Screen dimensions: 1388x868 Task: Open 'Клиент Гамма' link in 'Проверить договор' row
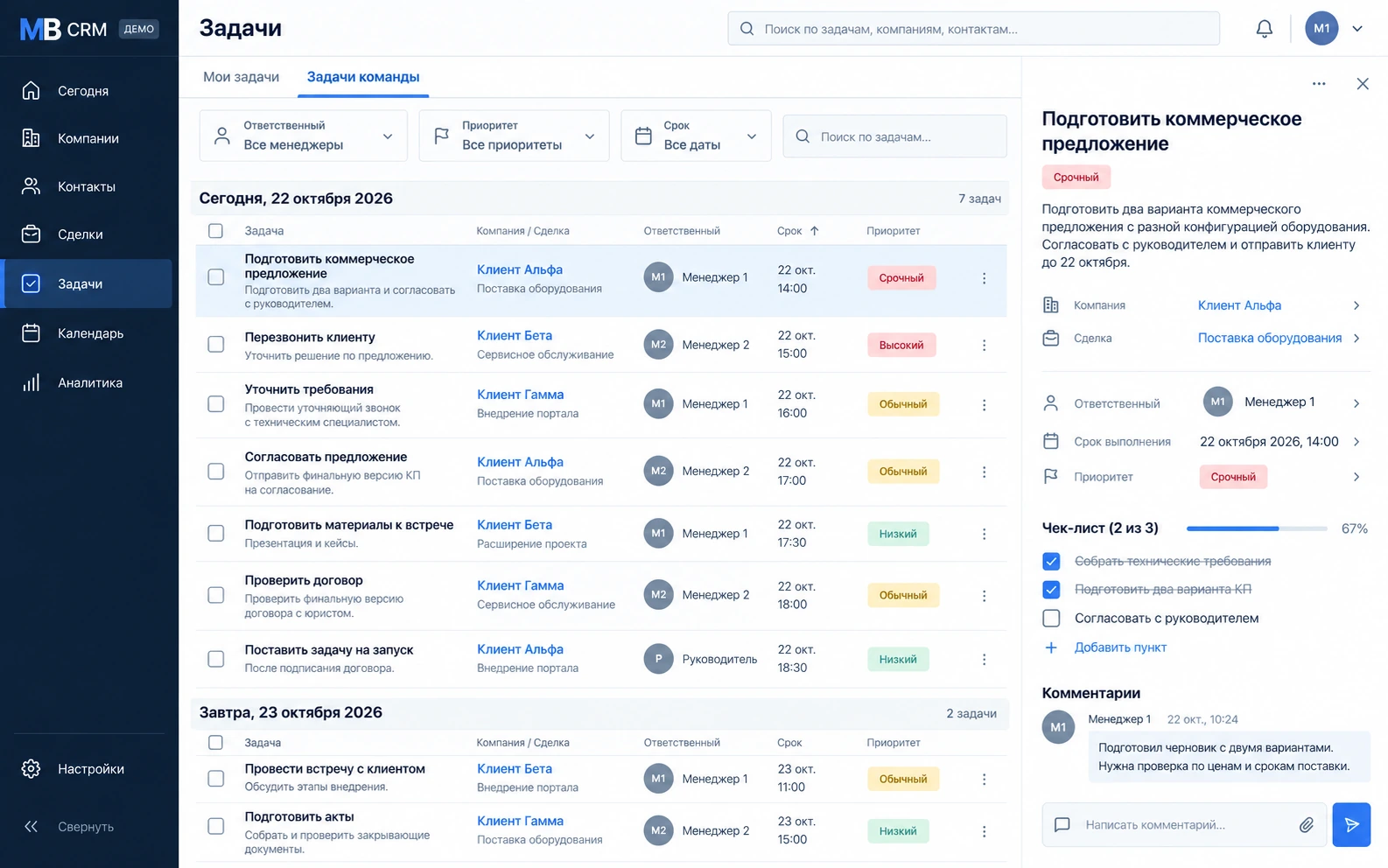click(521, 585)
